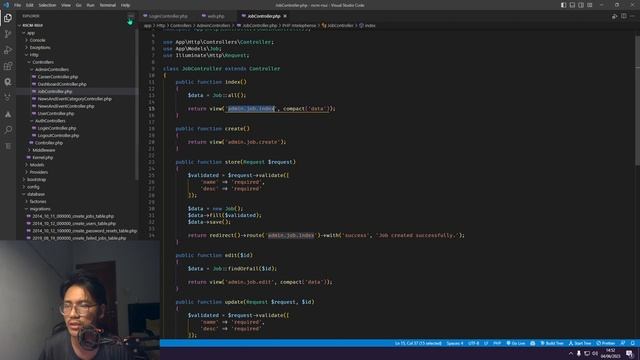The height and width of the screenshot is (360, 640).
Task: Open the Go menu
Action: [78, 5]
